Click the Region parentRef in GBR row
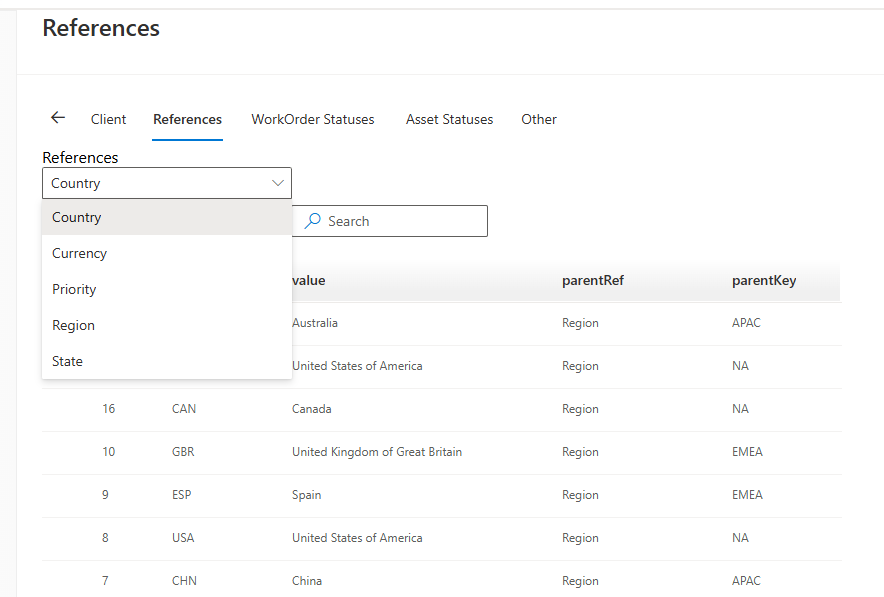Viewport: 884px width, 597px height. (580, 452)
